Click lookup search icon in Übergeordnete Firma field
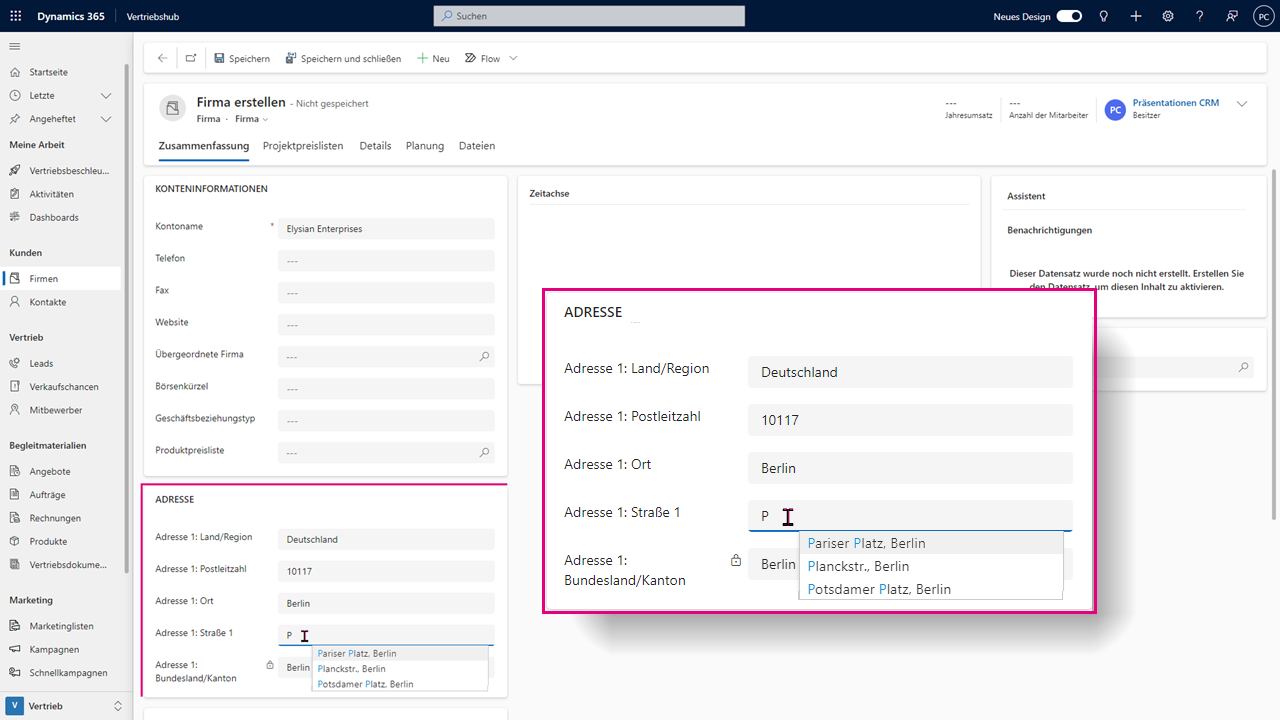 pyautogui.click(x=485, y=356)
